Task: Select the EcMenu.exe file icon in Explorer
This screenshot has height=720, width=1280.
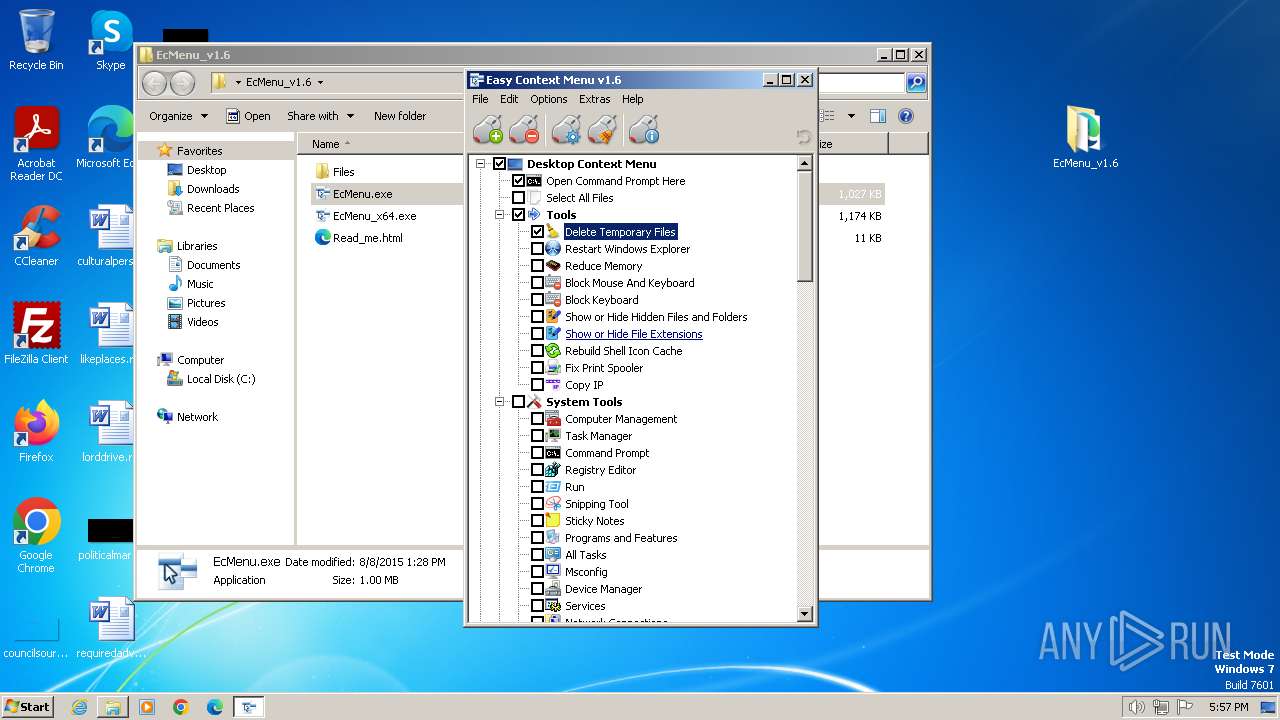Action: pos(322,194)
